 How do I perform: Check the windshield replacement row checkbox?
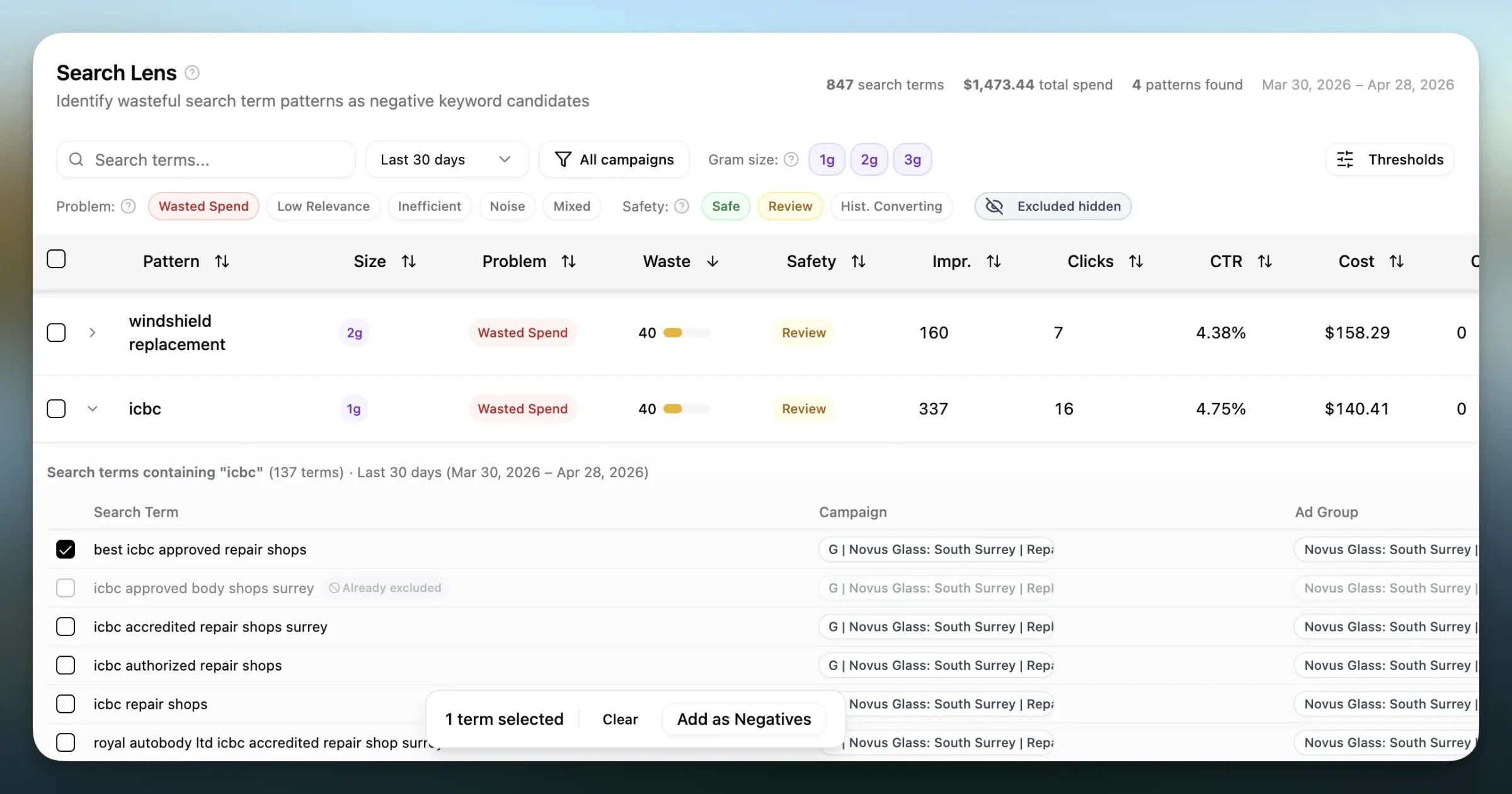[56, 332]
